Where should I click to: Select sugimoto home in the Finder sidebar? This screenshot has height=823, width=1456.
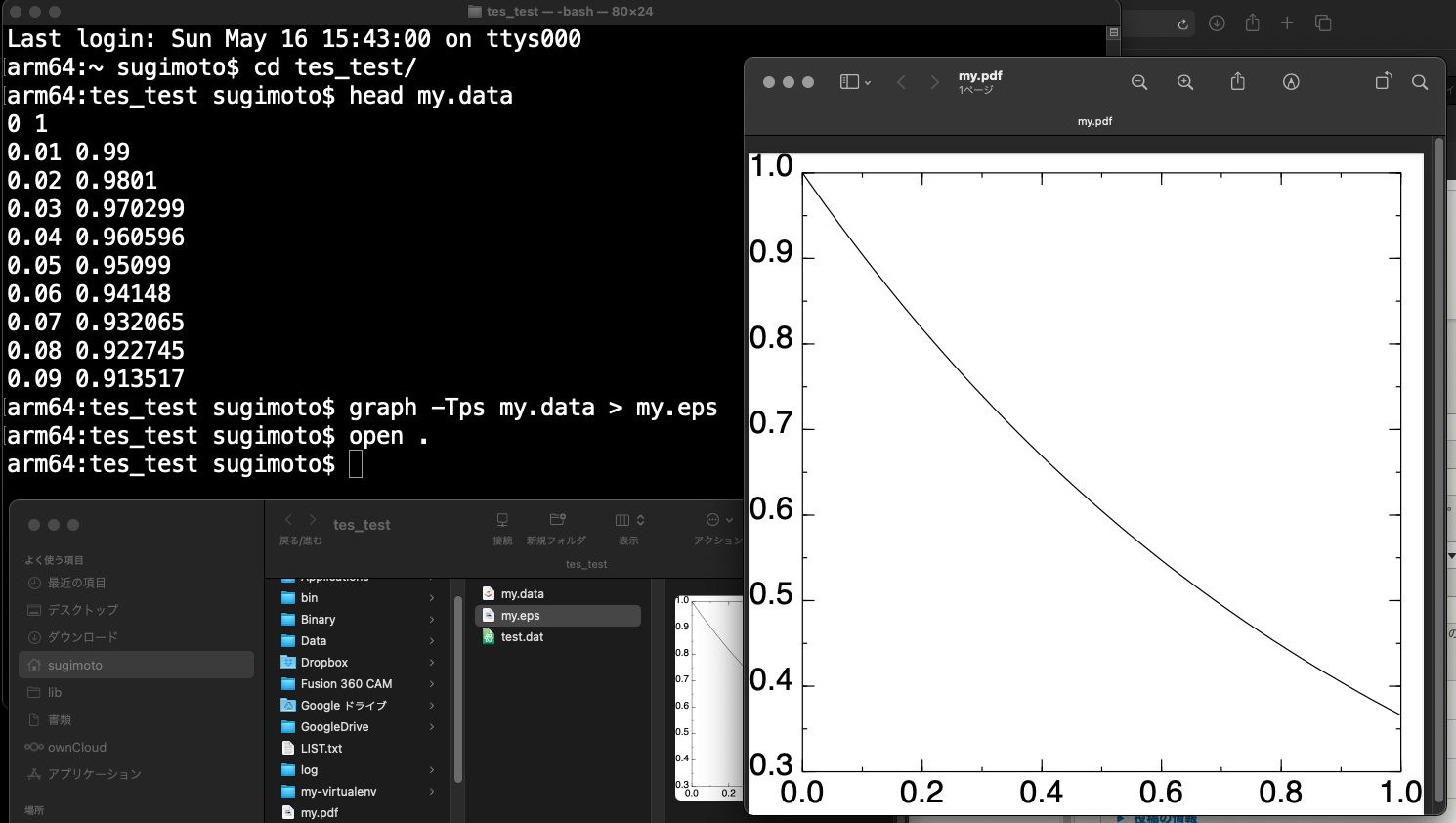[x=136, y=665]
